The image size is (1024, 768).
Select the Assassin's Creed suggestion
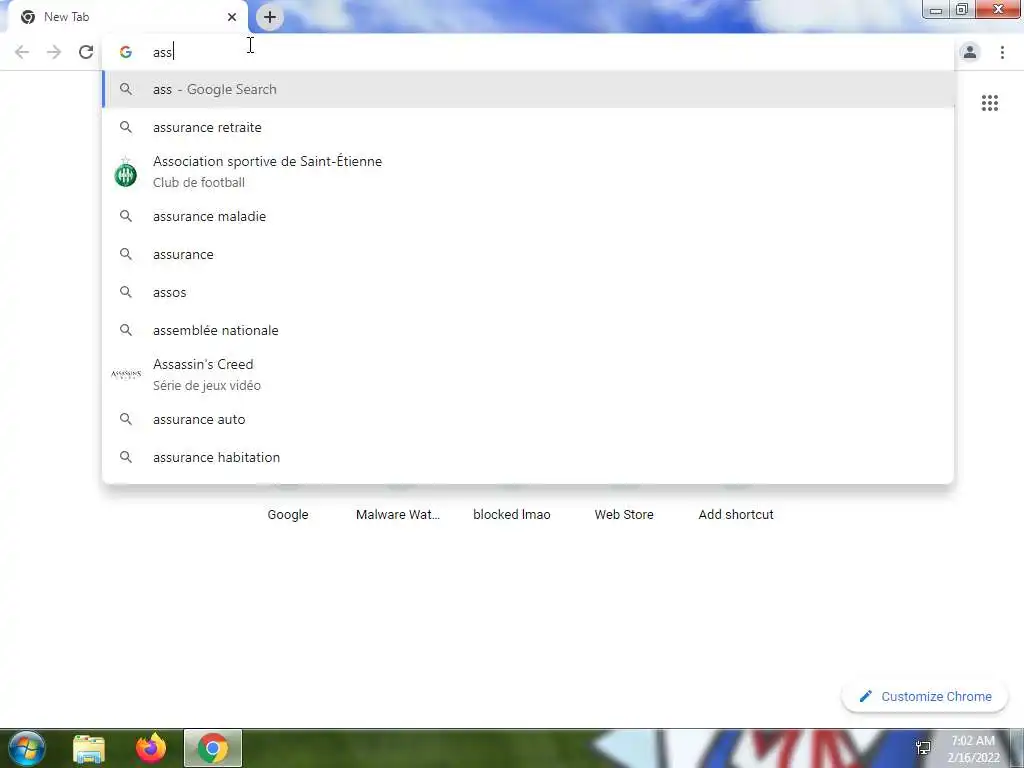pyautogui.click(x=528, y=374)
